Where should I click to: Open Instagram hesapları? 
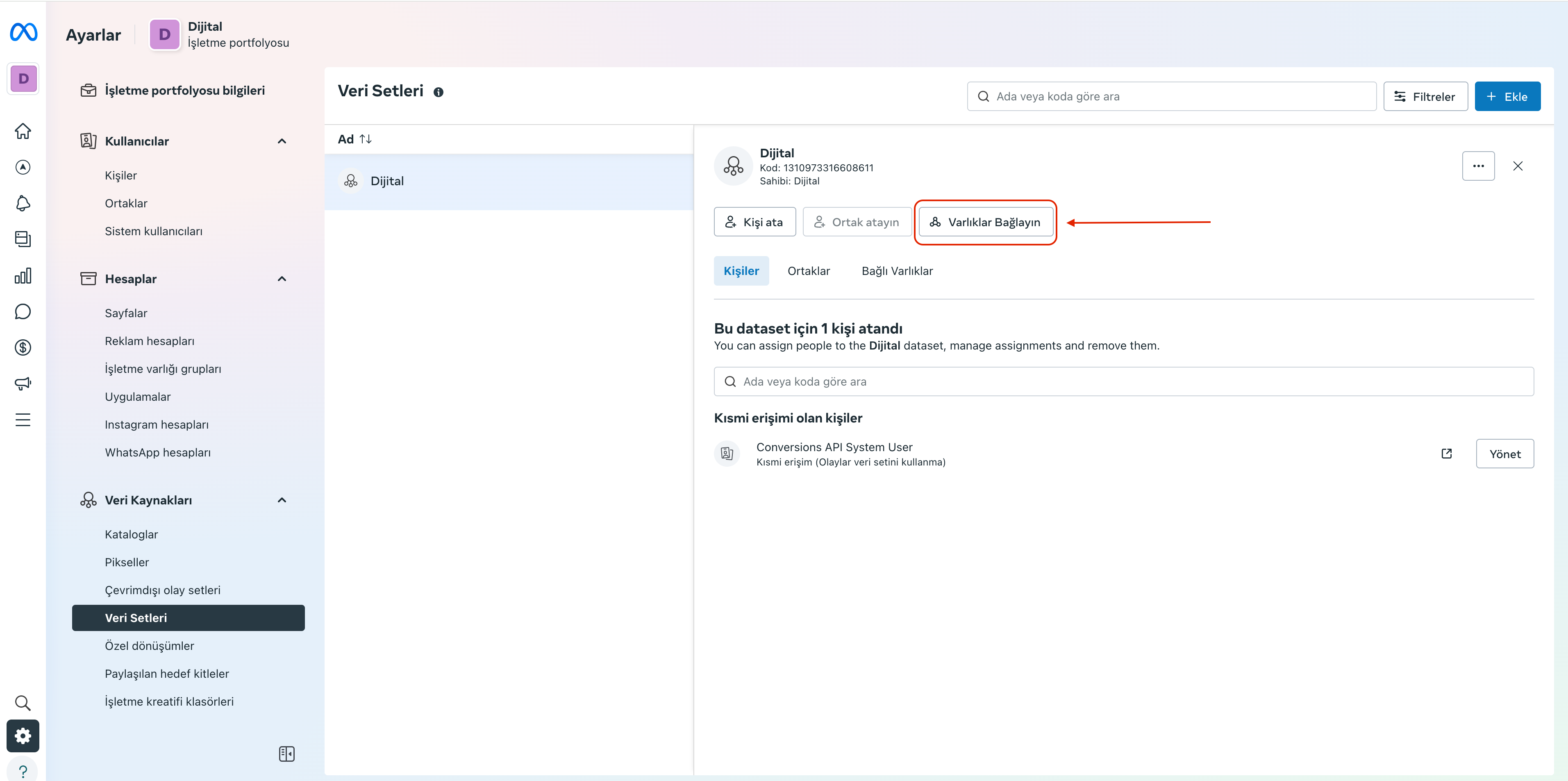(157, 424)
